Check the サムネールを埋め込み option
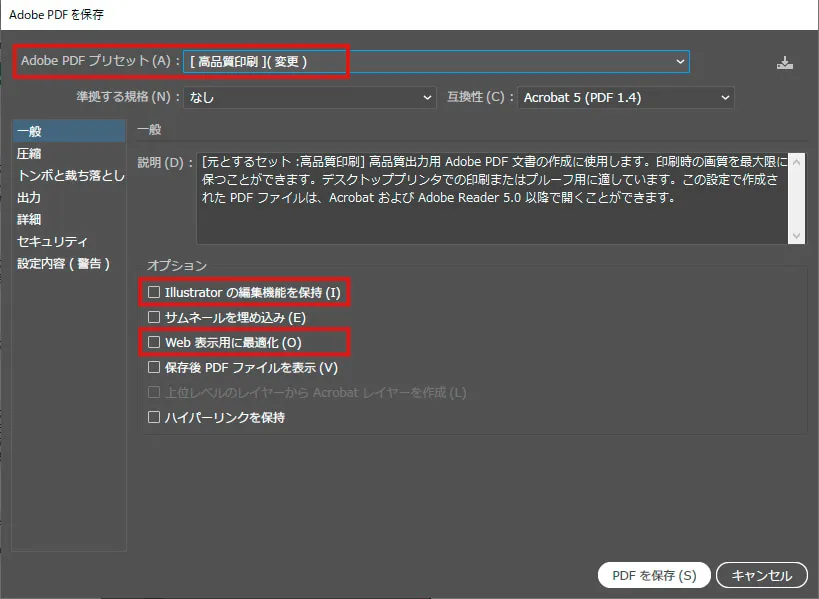This screenshot has width=819, height=599. point(154,317)
